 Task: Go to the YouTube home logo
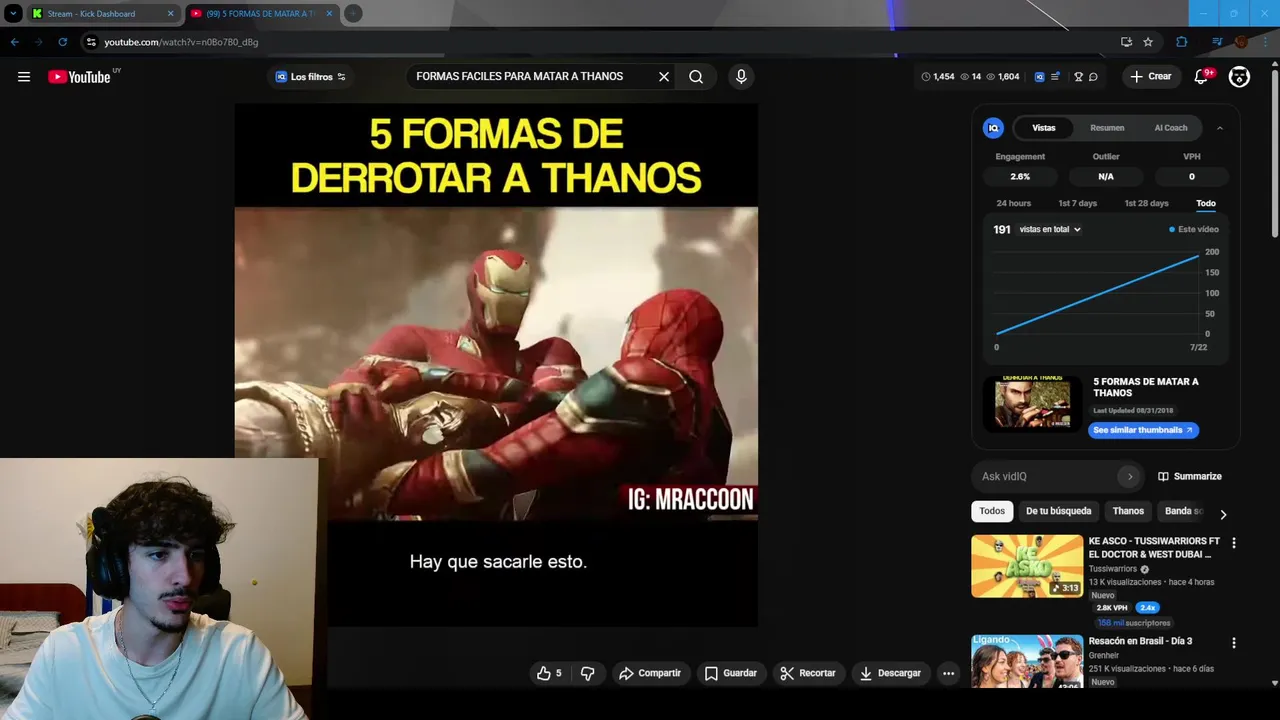pyautogui.click(x=79, y=77)
